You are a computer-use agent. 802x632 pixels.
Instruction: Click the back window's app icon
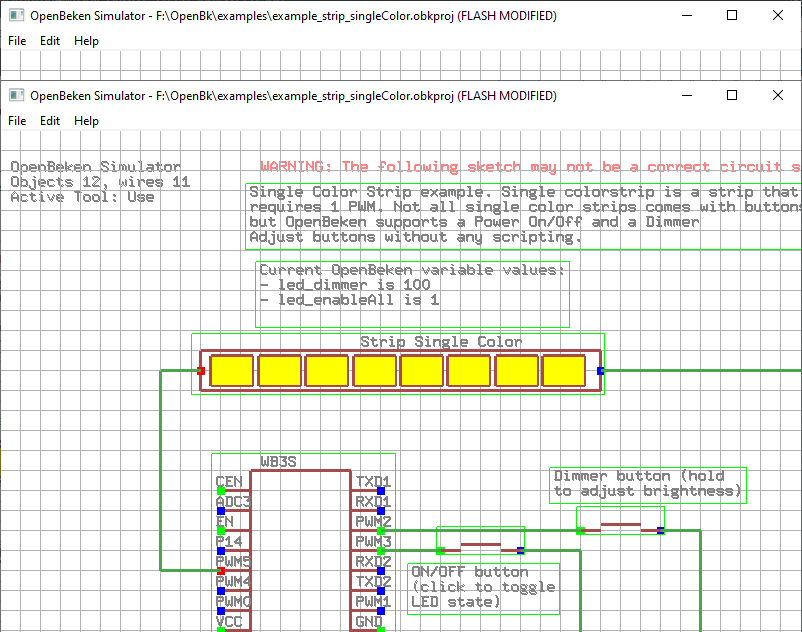[16, 15]
